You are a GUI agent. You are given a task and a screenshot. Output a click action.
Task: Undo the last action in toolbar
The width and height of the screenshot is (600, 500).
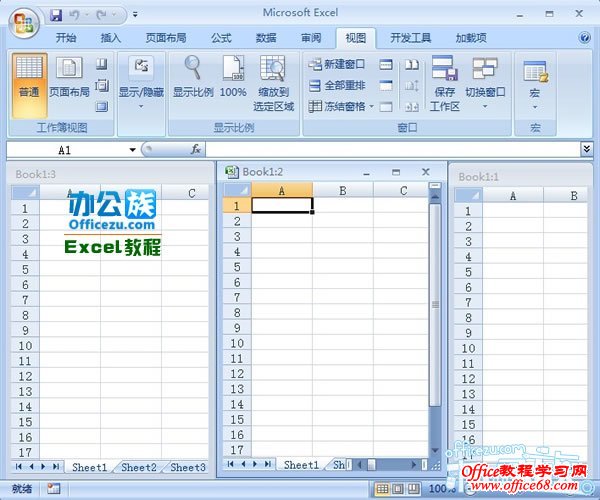74,15
